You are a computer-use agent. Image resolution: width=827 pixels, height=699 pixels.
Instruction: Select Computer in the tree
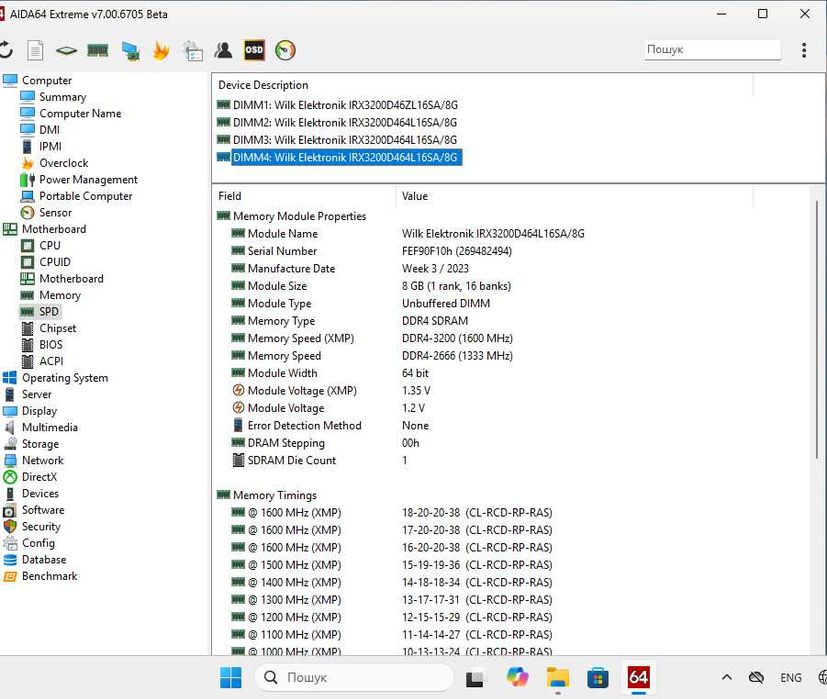46,80
